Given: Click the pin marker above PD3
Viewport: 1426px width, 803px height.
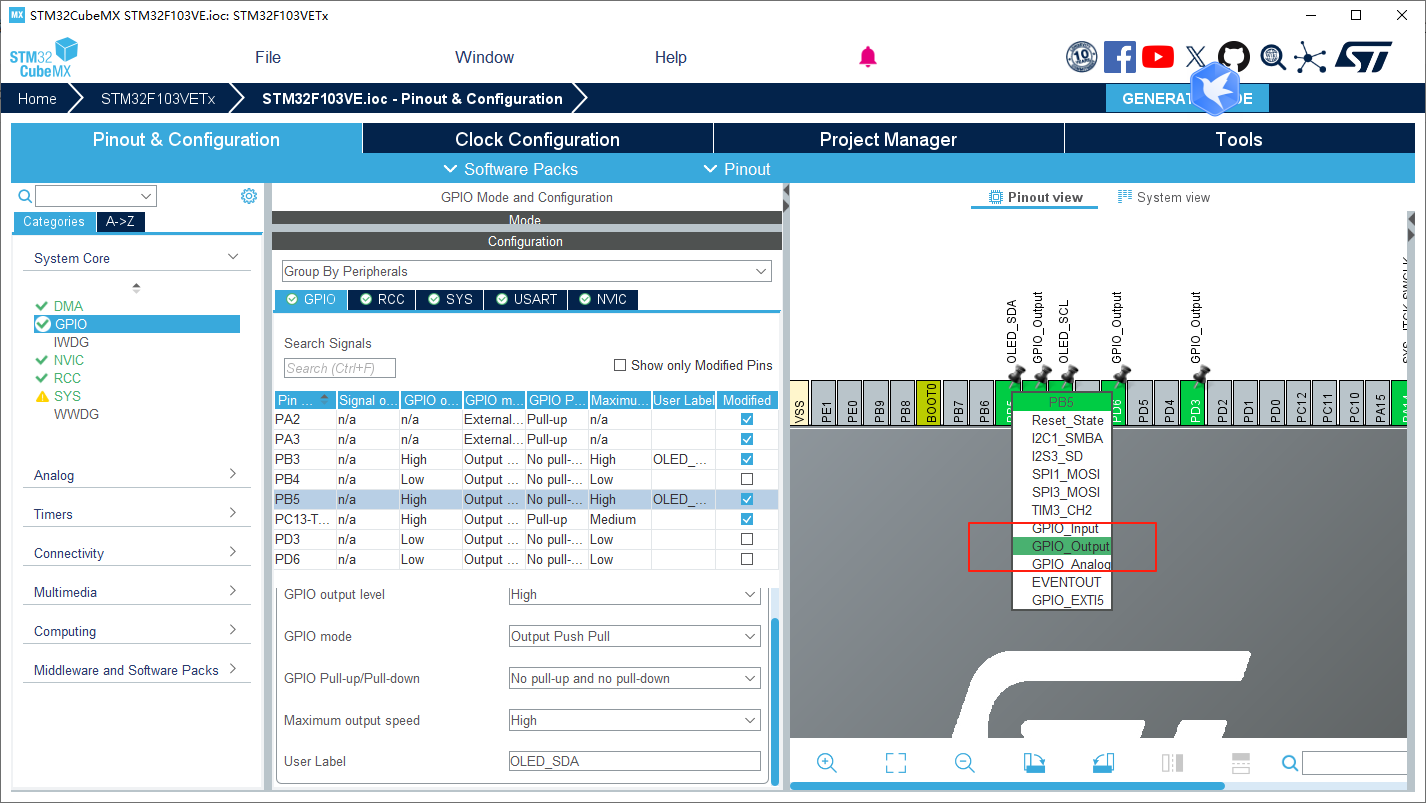Looking at the screenshot, I should pos(1200,376).
